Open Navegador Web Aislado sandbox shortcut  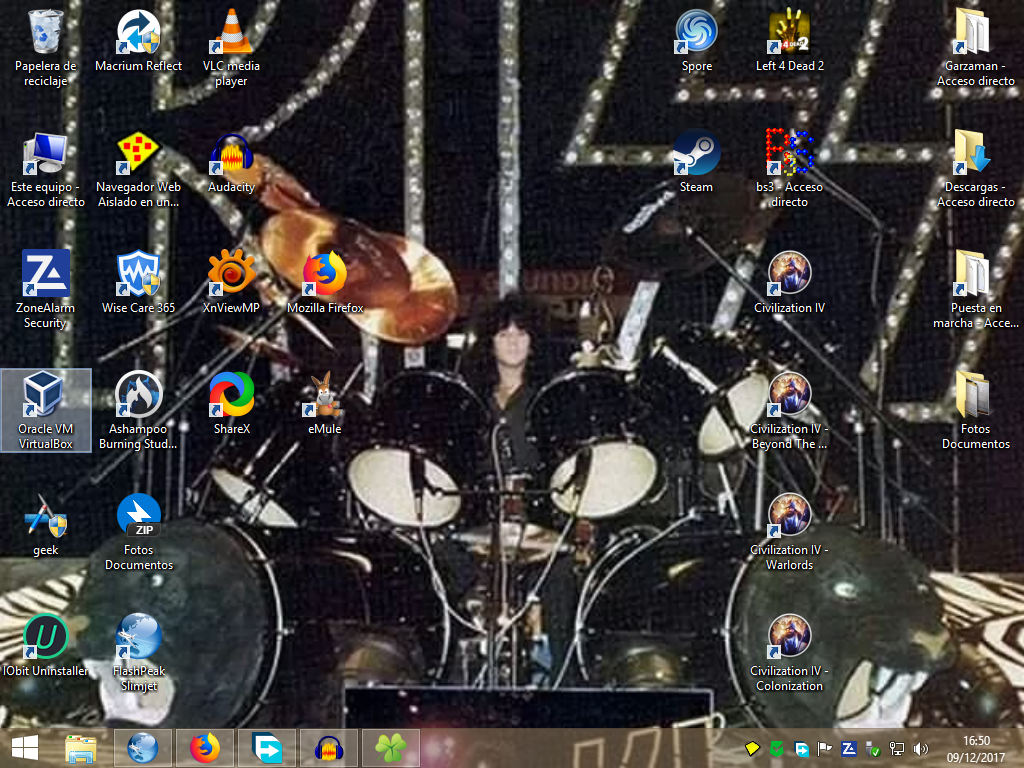point(138,168)
